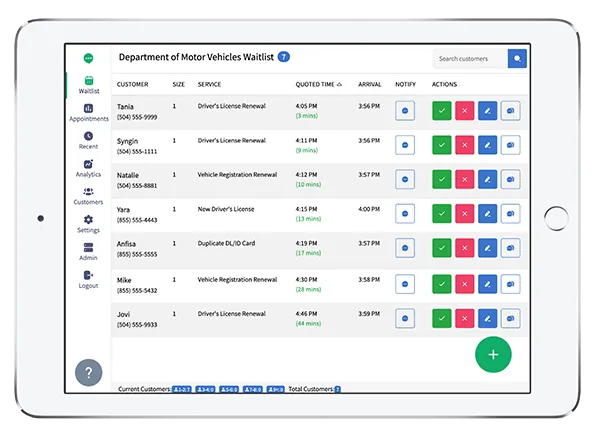The image size is (600, 440).
Task: Sort by Quoted Time column header
Action: [318, 84]
